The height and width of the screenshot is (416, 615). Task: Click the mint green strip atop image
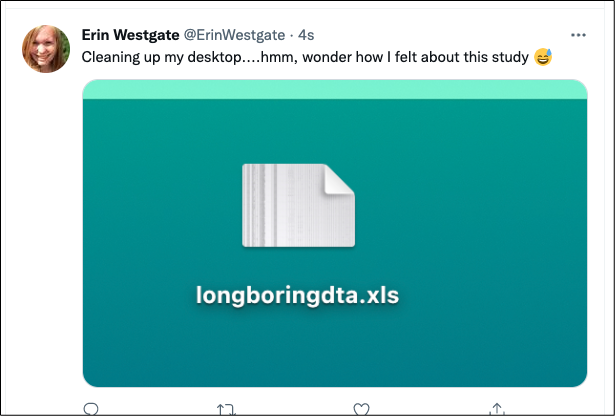click(334, 90)
